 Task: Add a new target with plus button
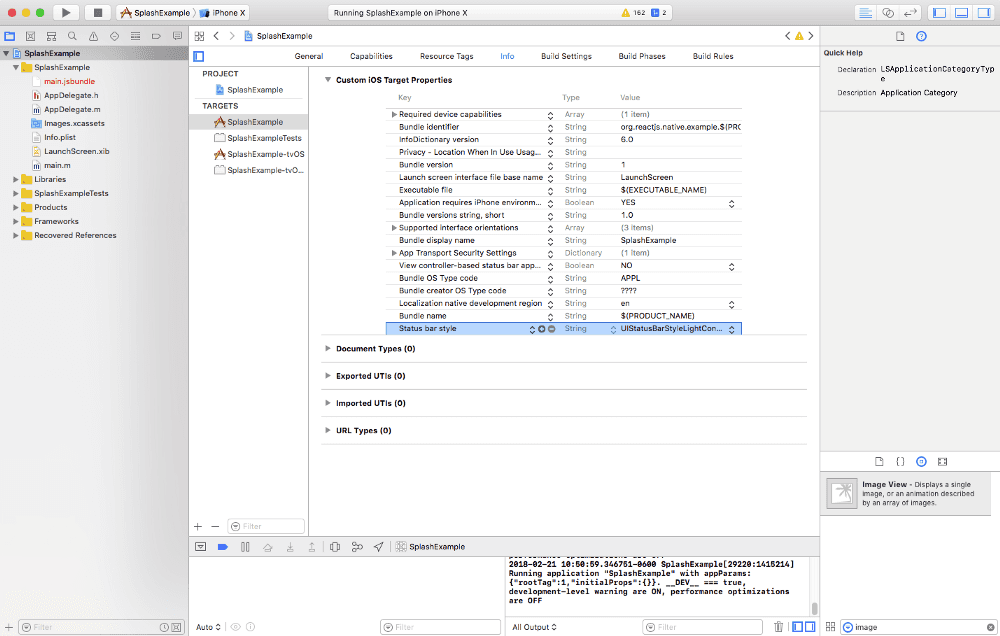click(198, 526)
